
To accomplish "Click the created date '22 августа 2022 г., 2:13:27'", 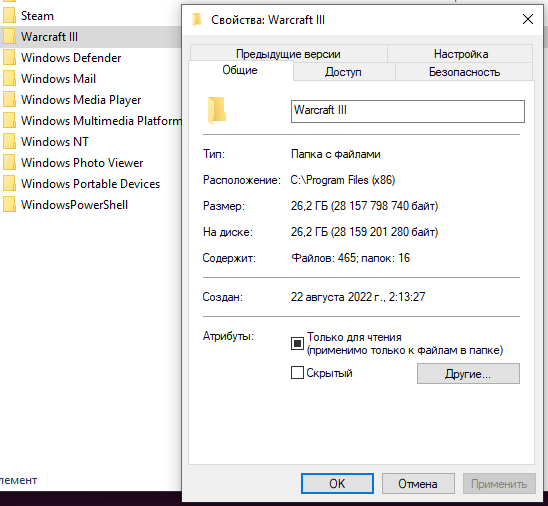I will (358, 297).
